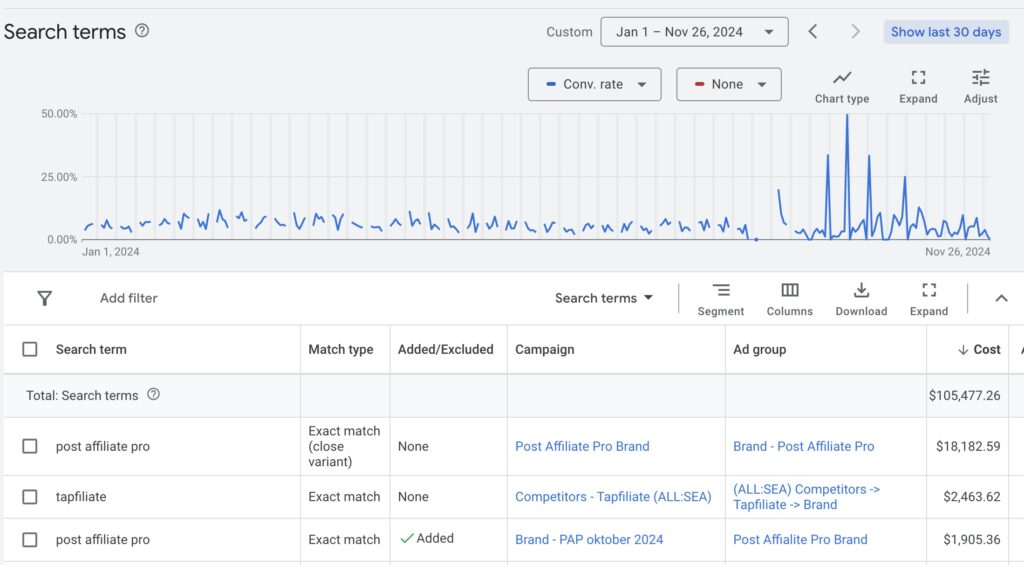The image size is (1024, 565).
Task: Open the chart Adjust settings
Action: pyautogui.click(x=980, y=88)
